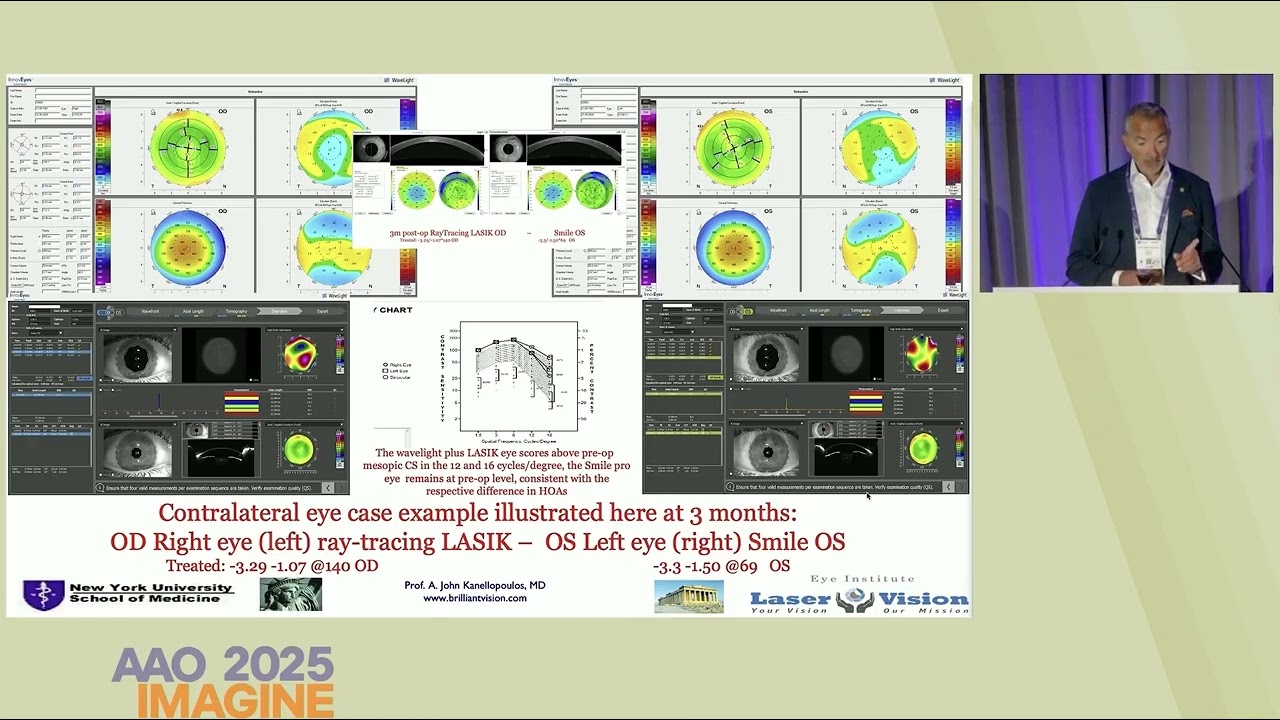
Task: Open Tomography tab in left exam panel
Action: coord(236,311)
